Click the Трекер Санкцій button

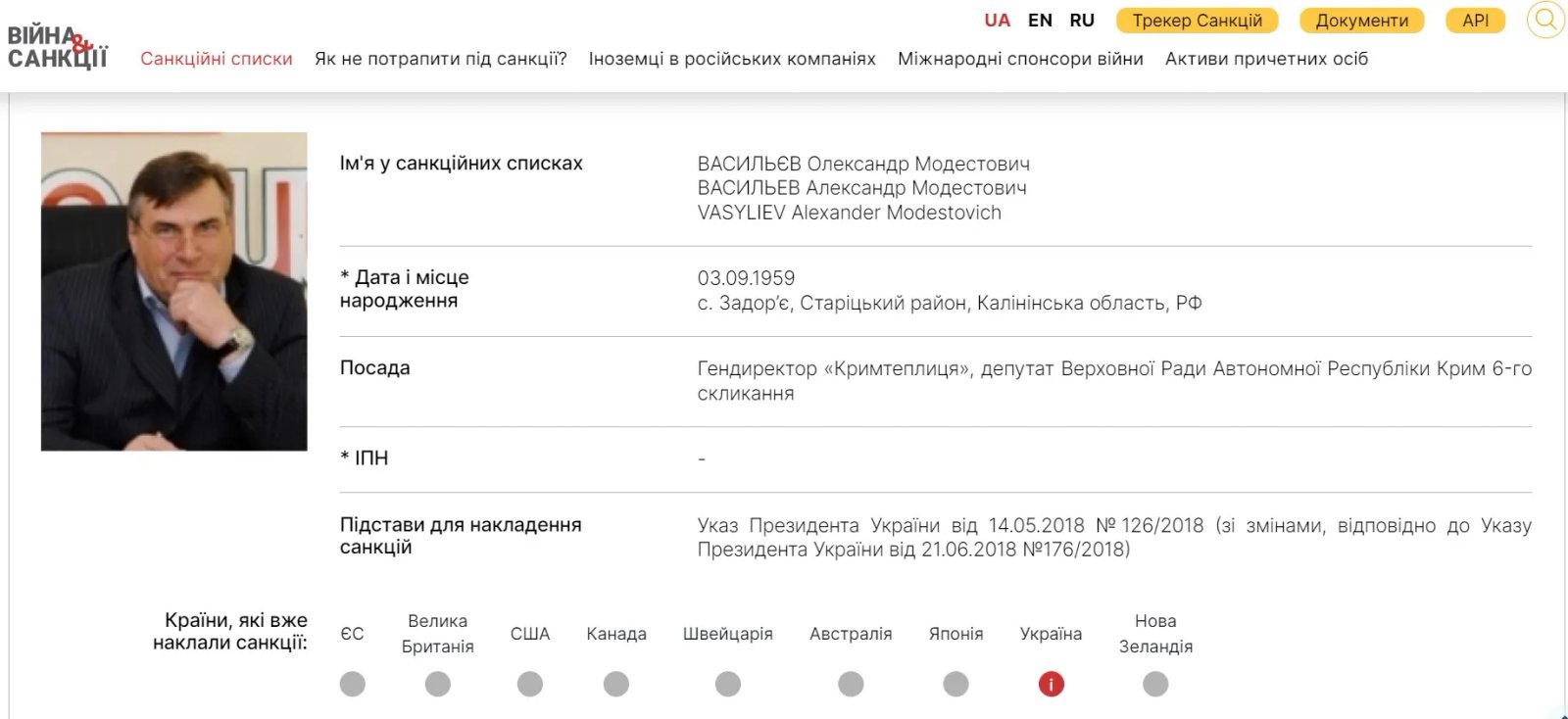pyautogui.click(x=1198, y=21)
